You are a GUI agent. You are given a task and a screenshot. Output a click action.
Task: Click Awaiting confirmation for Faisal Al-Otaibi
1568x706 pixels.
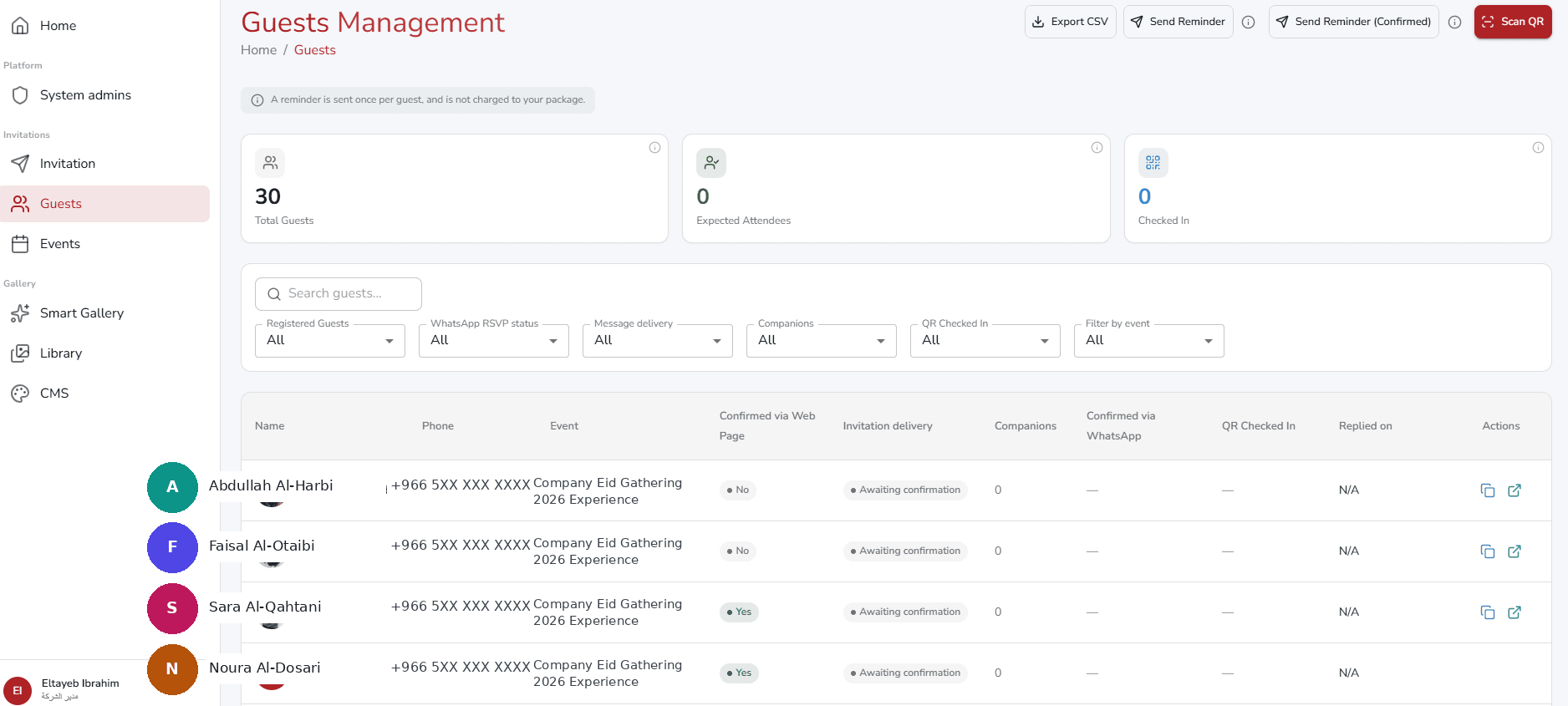coord(905,551)
